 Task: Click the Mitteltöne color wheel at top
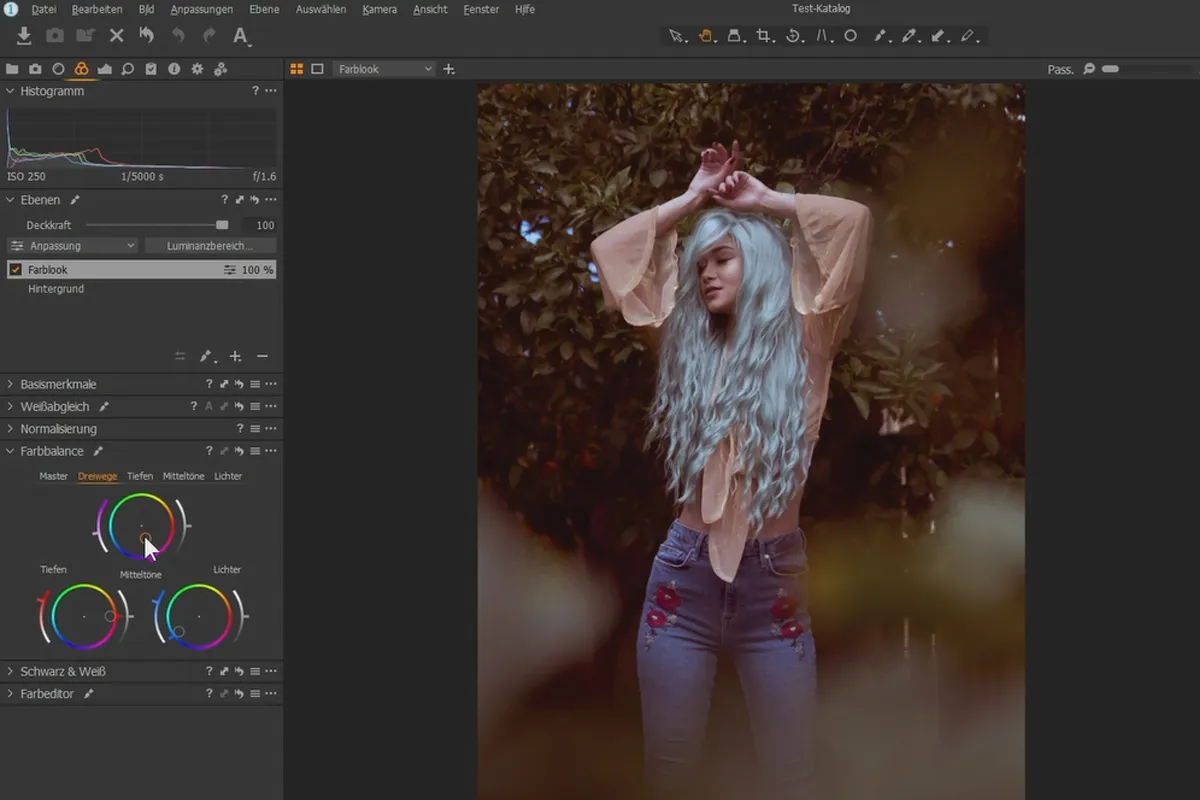(141, 526)
